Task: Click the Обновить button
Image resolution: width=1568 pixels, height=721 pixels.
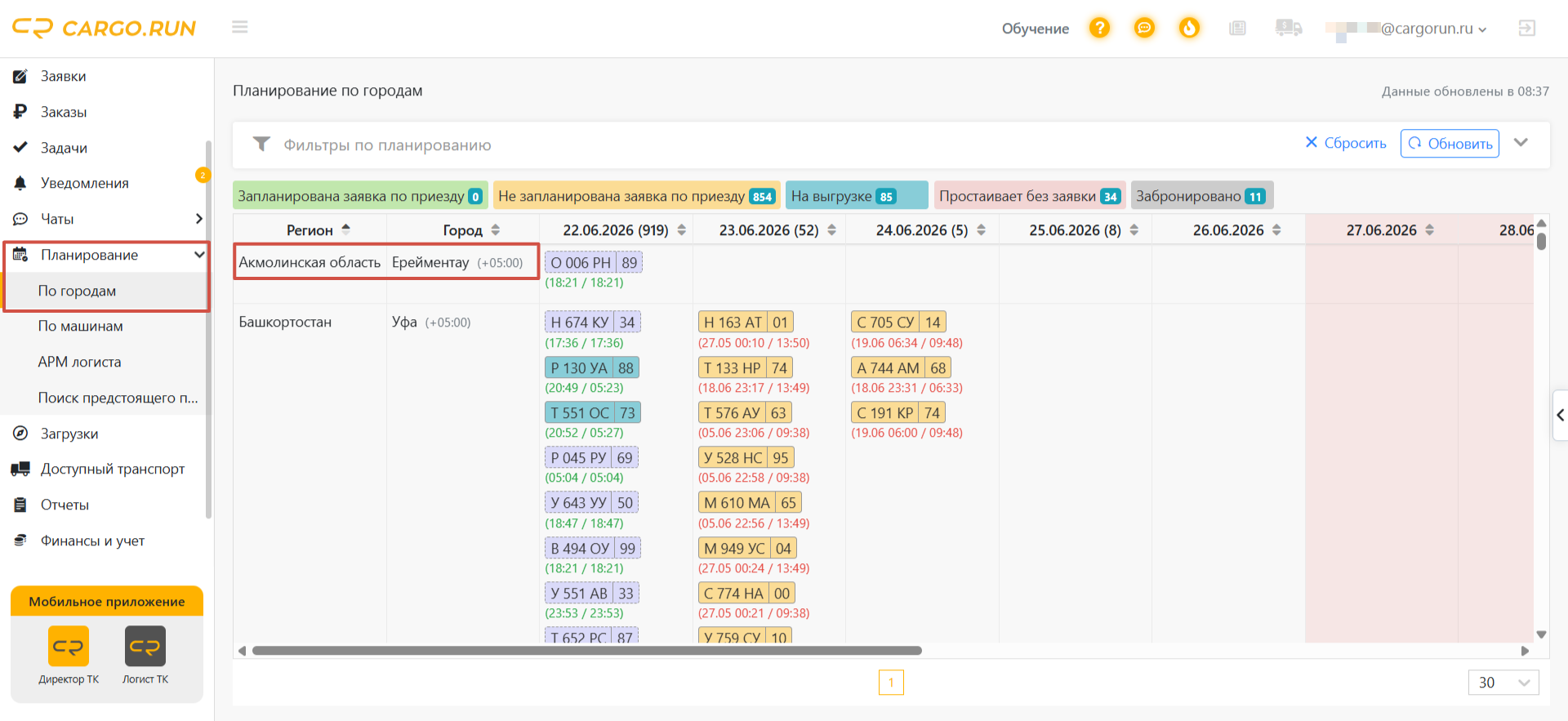Action: [1450, 143]
